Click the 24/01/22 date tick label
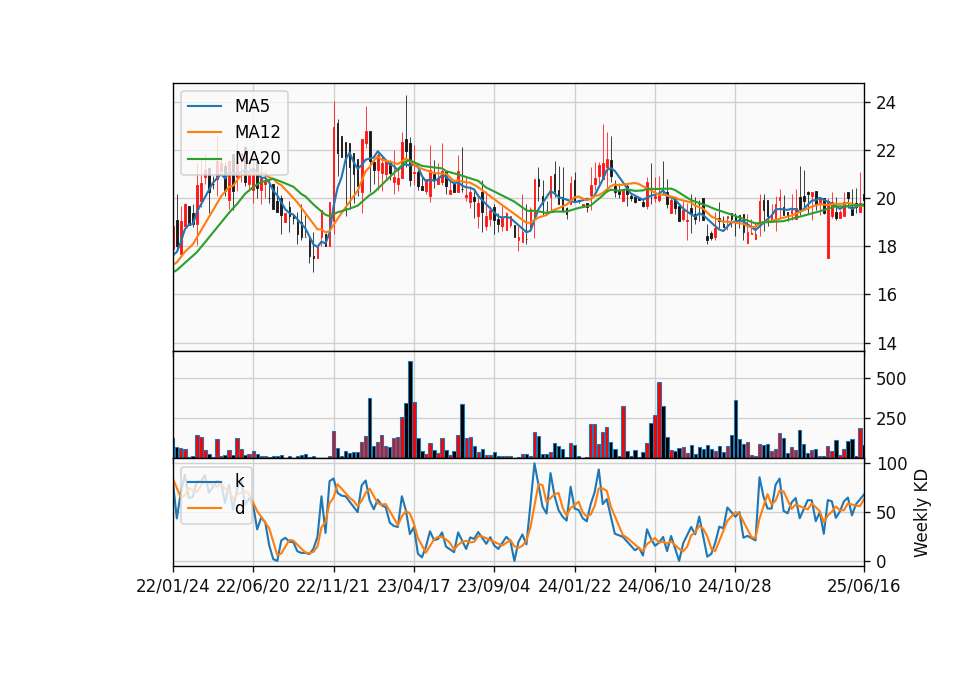Screen dimensions: 960x690 click(x=574, y=586)
